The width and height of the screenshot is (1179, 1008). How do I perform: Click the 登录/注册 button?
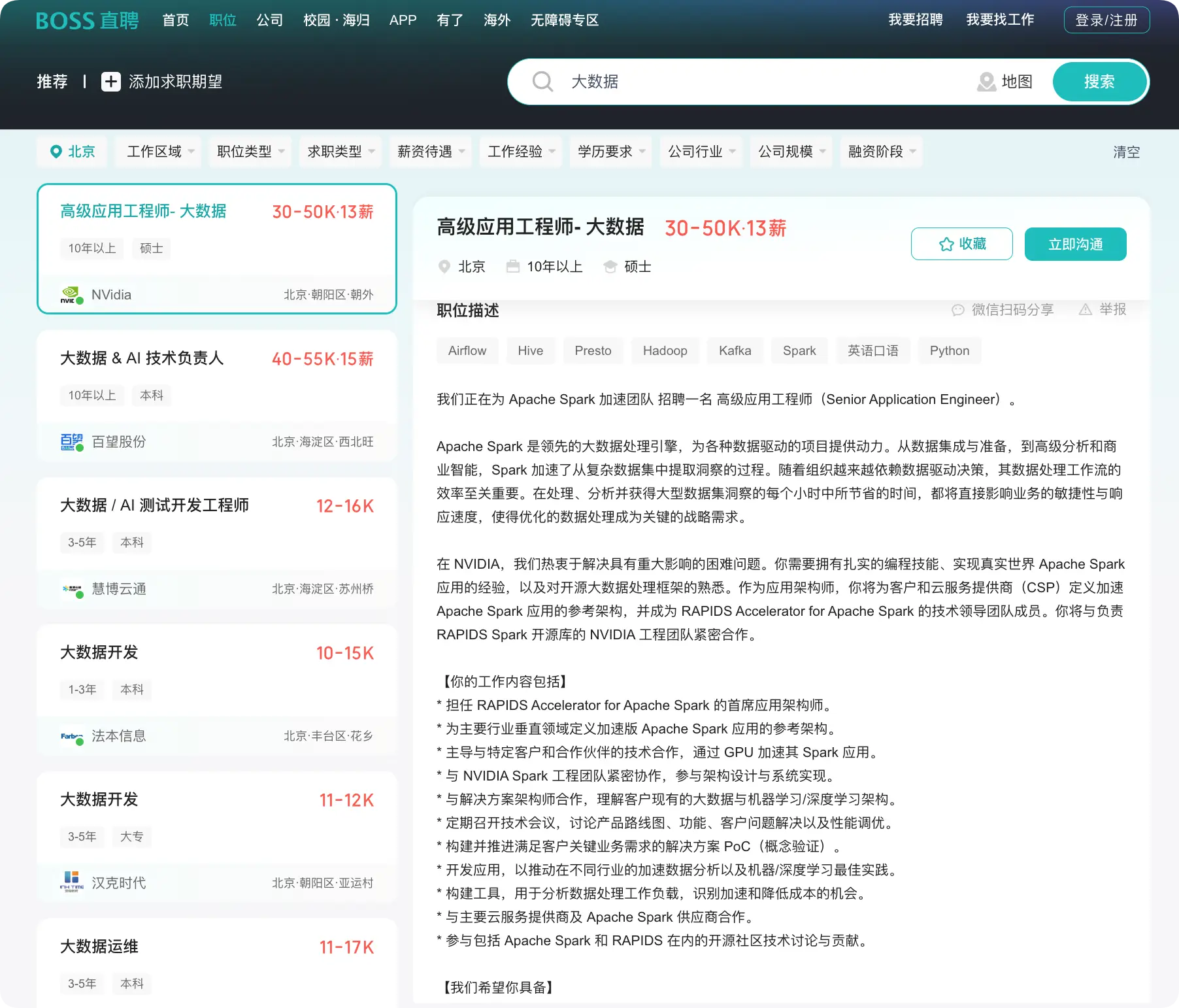[1106, 20]
